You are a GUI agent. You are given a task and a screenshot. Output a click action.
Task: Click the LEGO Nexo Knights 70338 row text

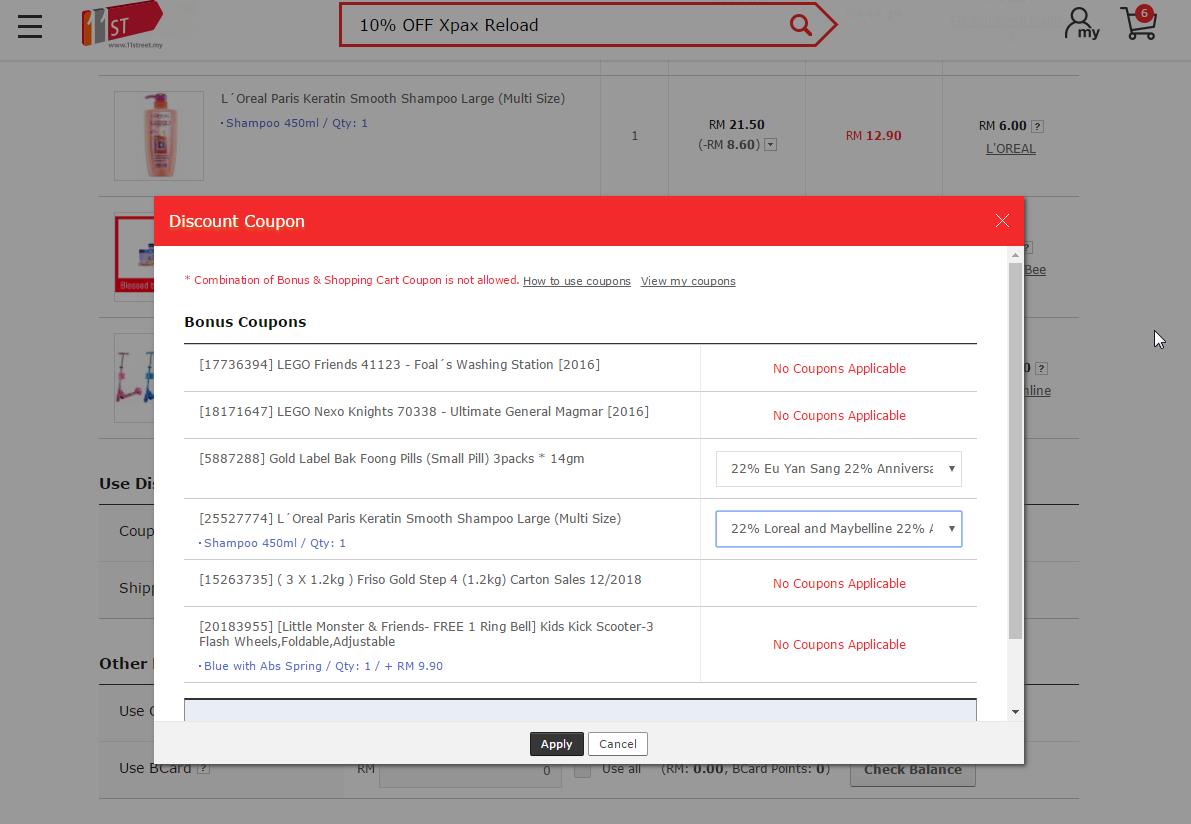coord(424,412)
